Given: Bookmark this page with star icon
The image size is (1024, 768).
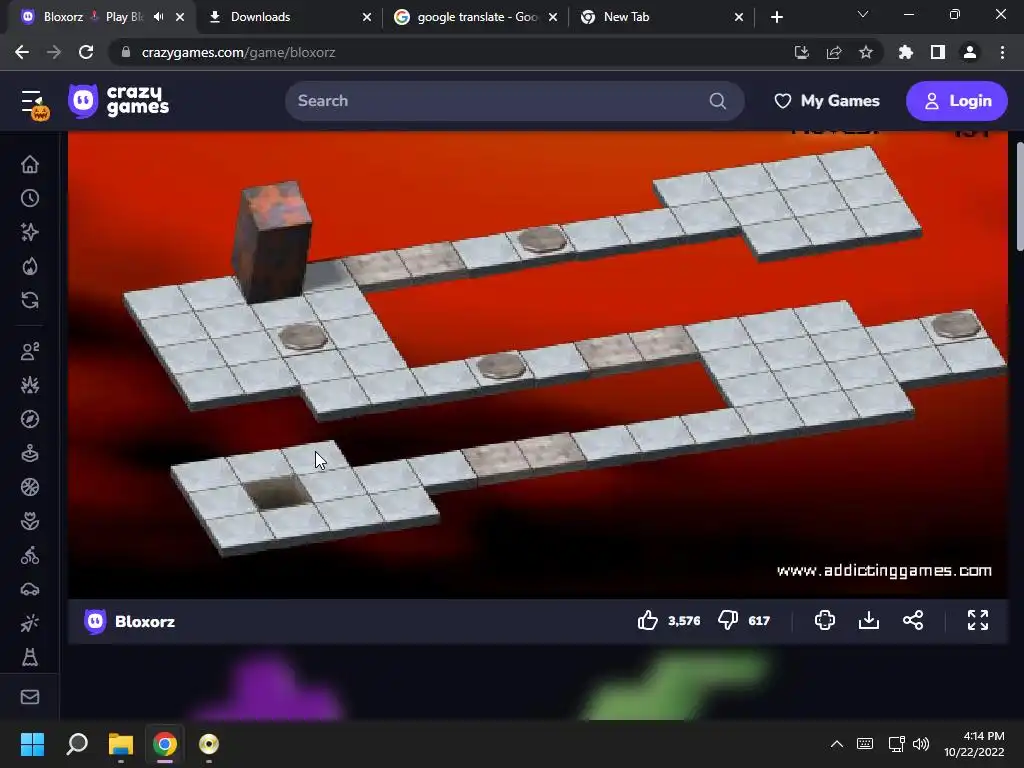Looking at the screenshot, I should click(x=865, y=52).
